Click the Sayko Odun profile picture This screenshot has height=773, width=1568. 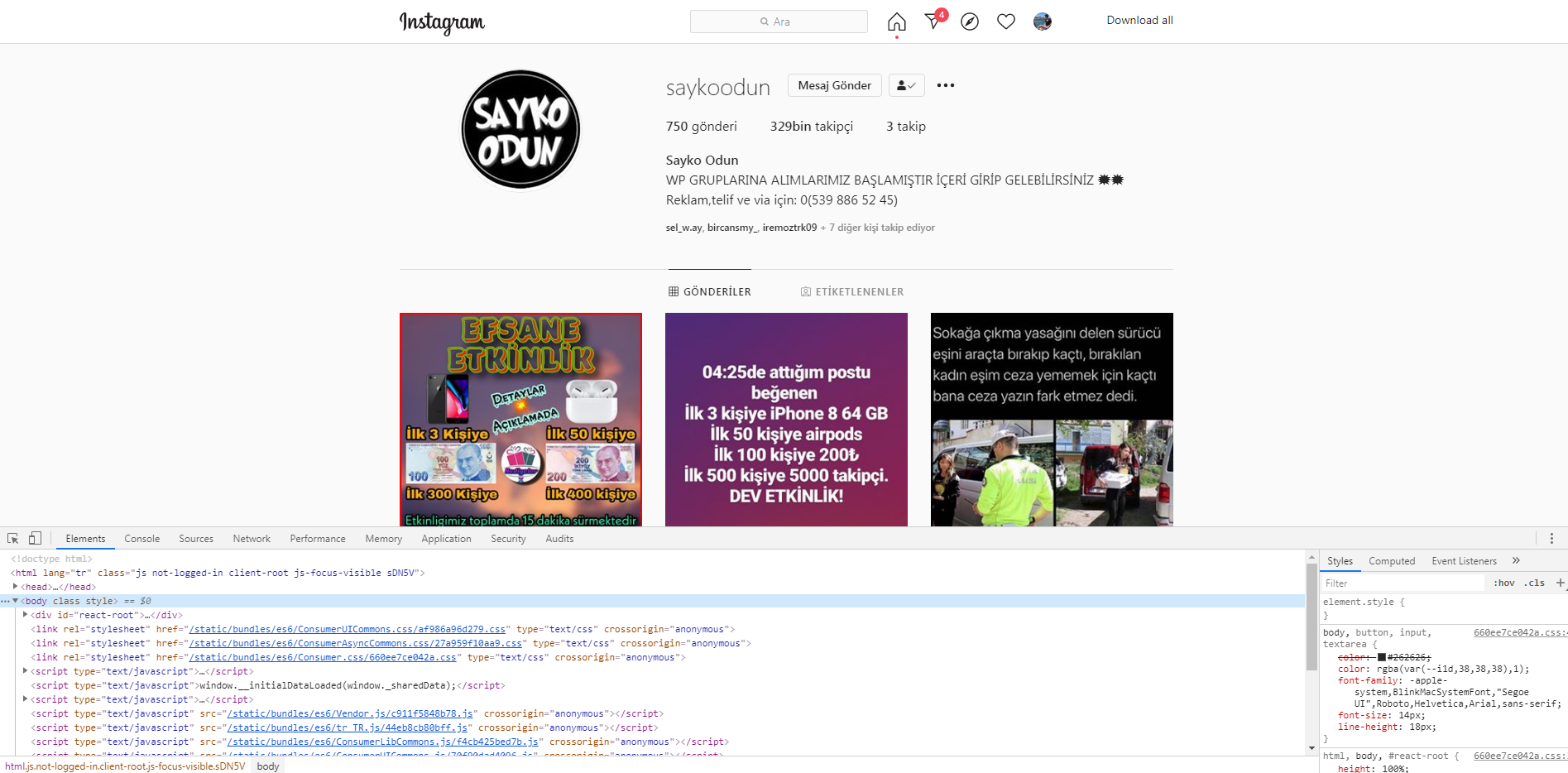[x=520, y=129]
